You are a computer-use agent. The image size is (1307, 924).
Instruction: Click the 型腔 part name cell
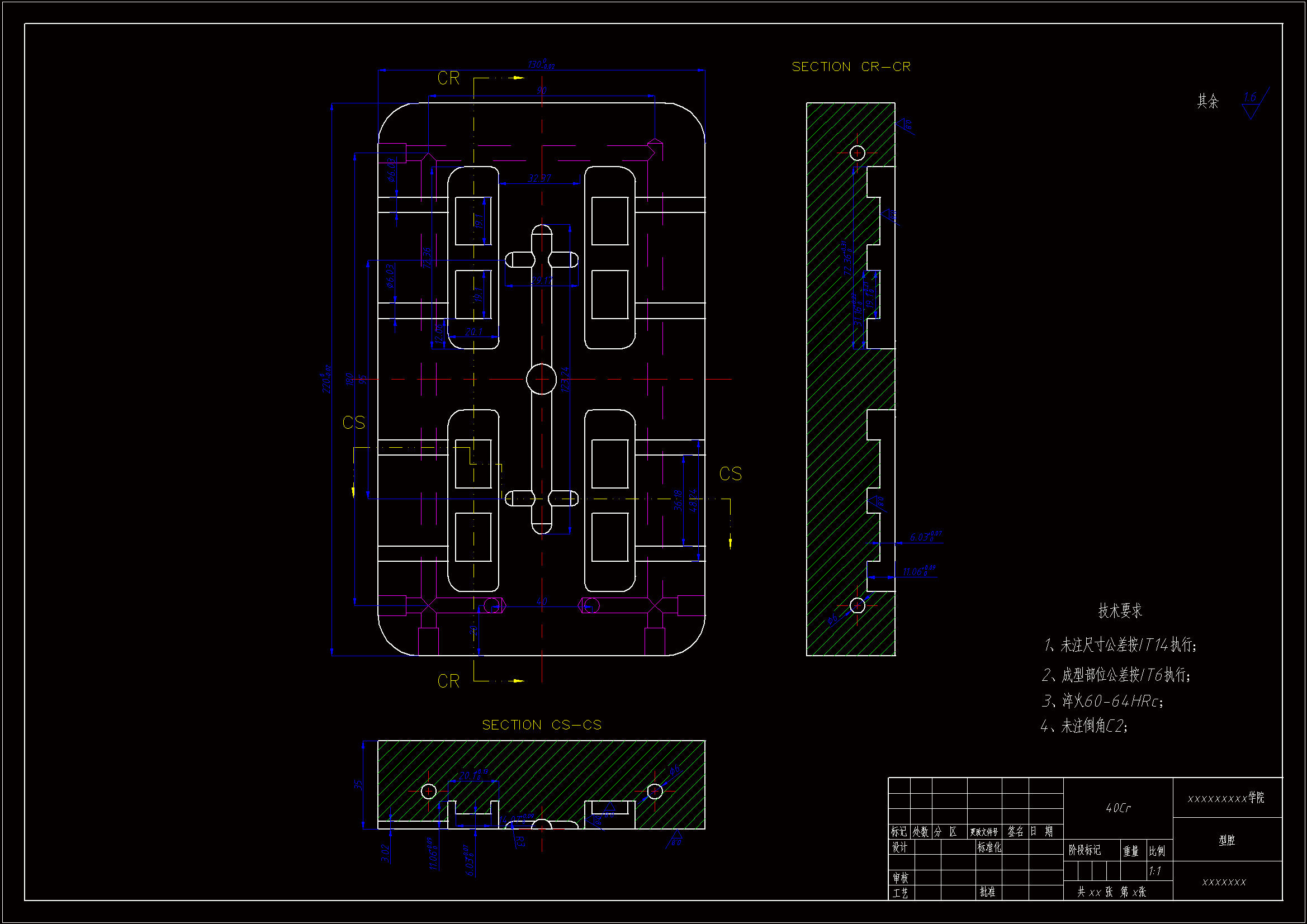tap(1227, 840)
